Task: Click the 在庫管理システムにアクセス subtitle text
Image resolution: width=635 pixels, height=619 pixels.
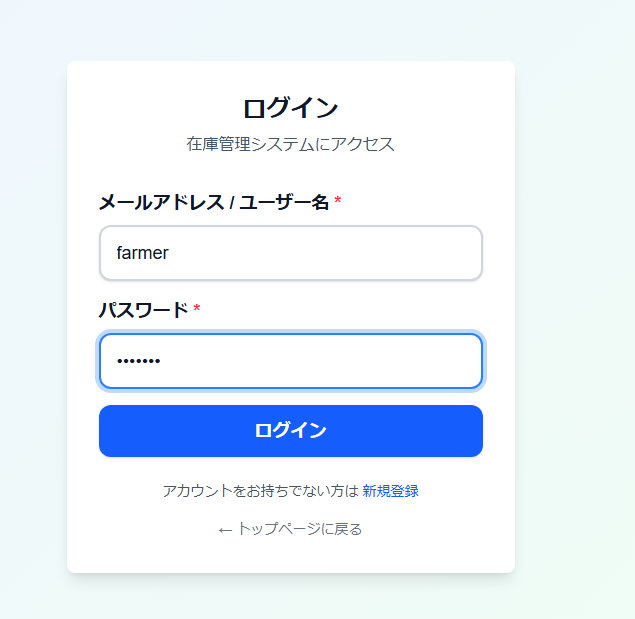Action: click(290, 144)
